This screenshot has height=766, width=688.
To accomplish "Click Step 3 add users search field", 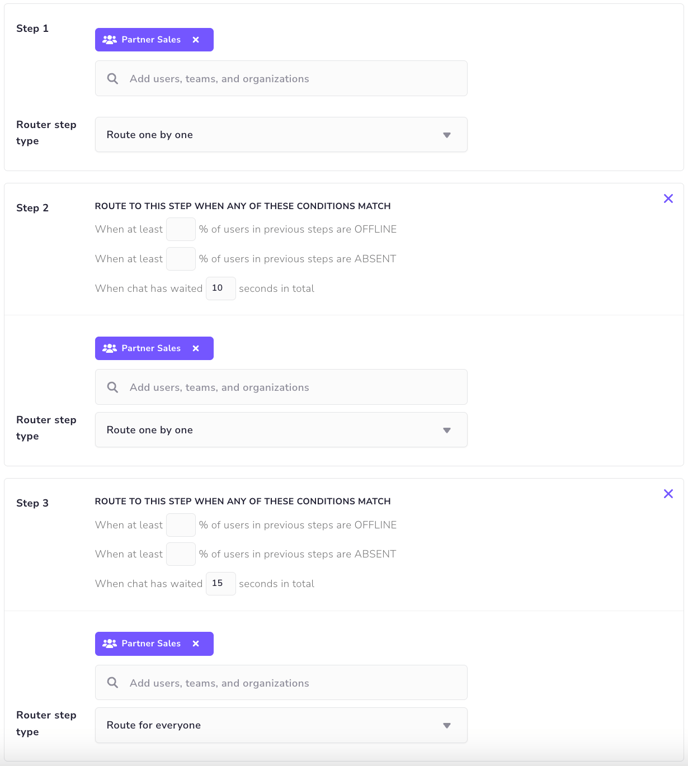I will [281, 682].
